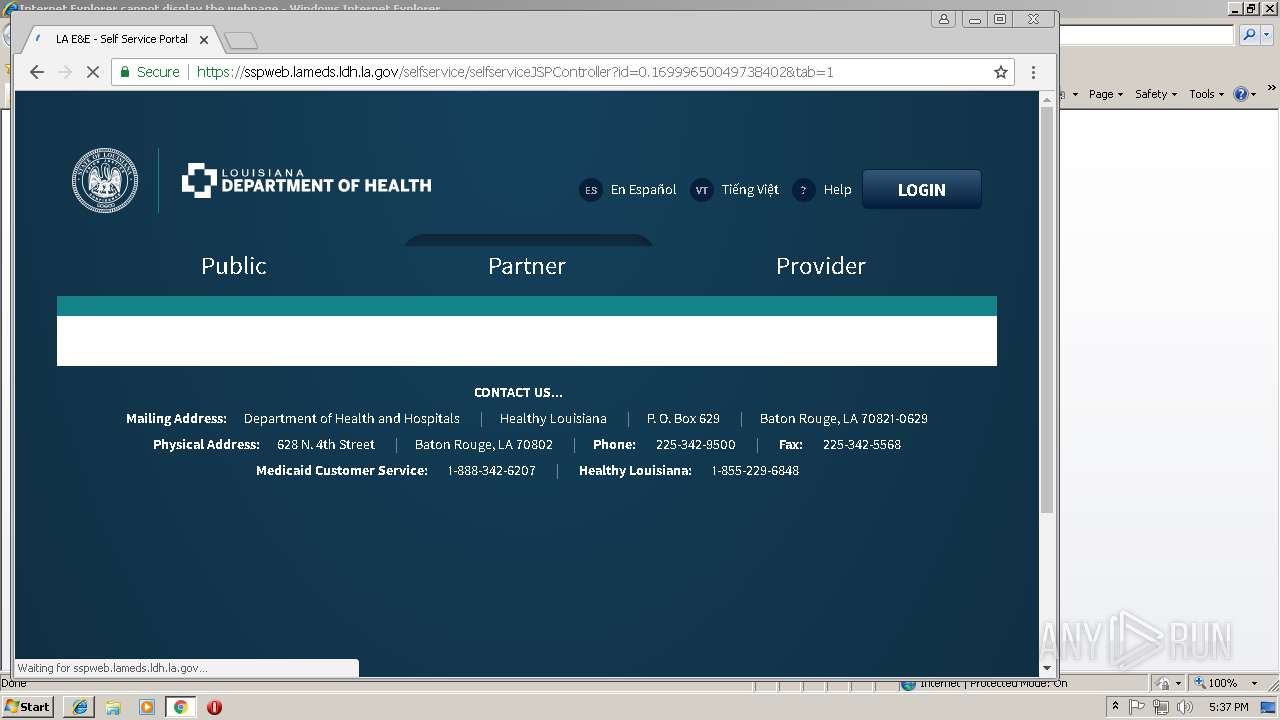Expand the IE search provider dropdown arrow

pyautogui.click(x=1267, y=35)
